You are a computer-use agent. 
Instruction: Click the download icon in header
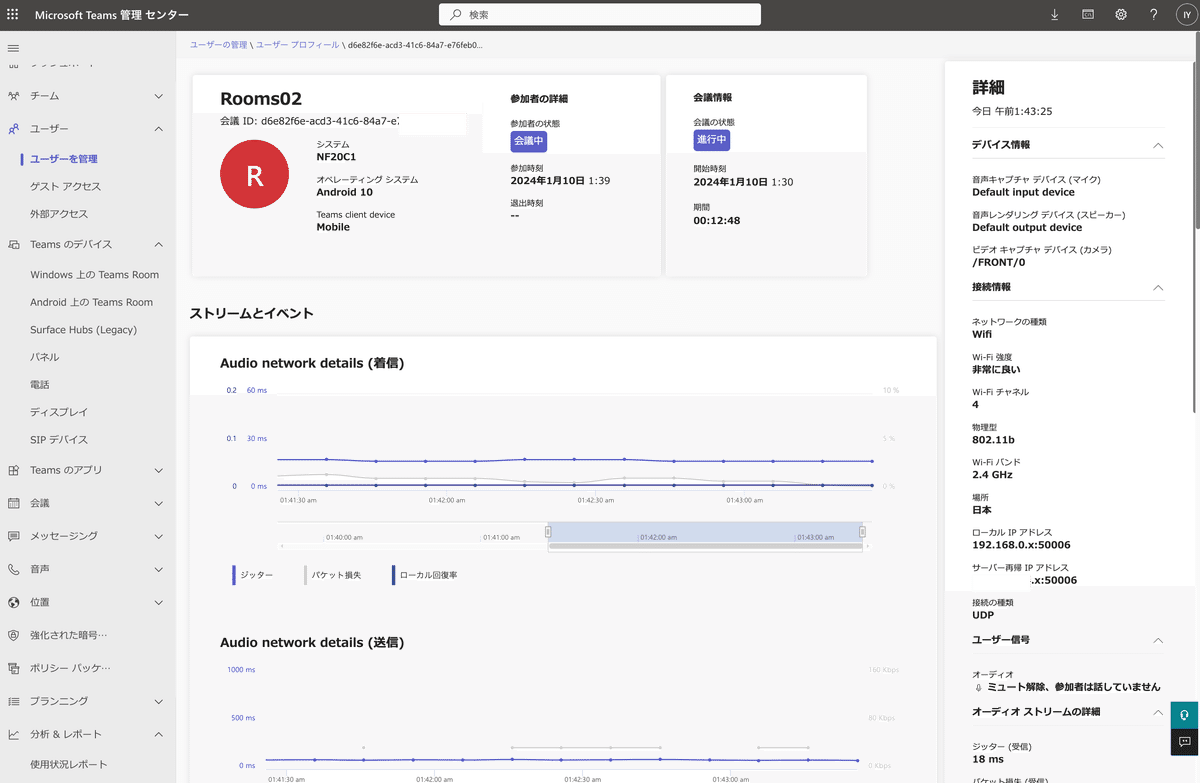(x=1054, y=15)
